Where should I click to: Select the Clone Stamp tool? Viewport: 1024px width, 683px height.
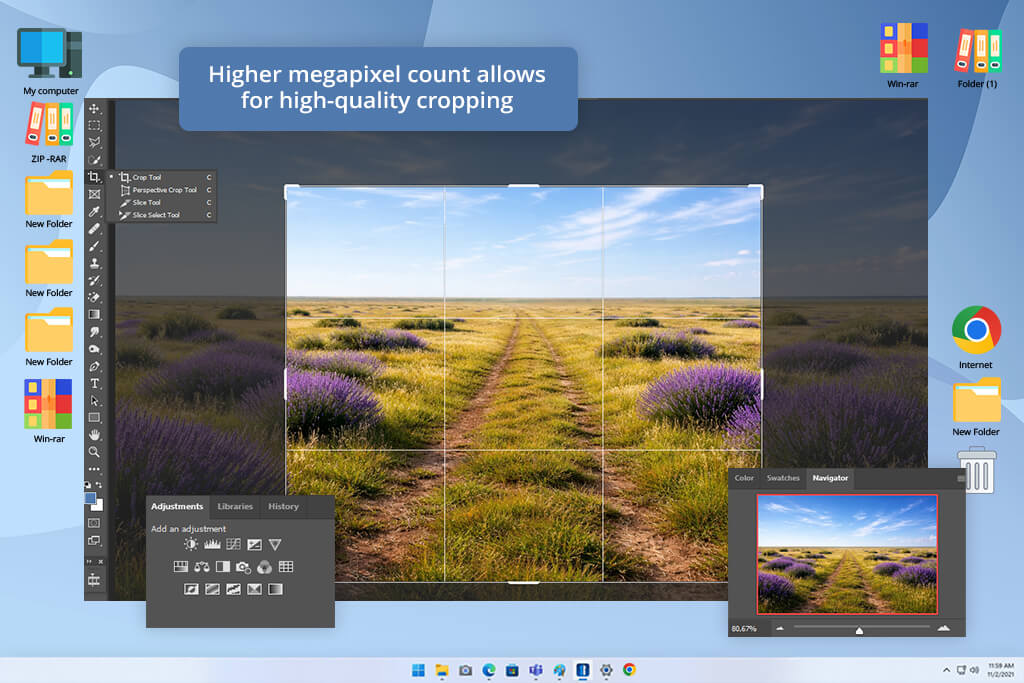pos(94,263)
